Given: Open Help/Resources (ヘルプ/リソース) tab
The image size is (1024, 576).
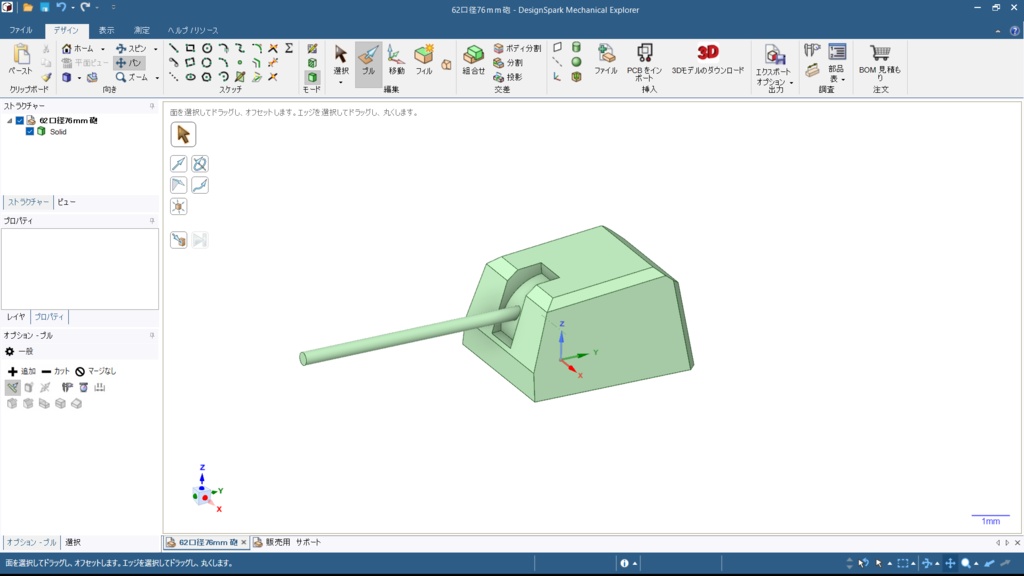Looking at the screenshot, I should click(x=193, y=30).
